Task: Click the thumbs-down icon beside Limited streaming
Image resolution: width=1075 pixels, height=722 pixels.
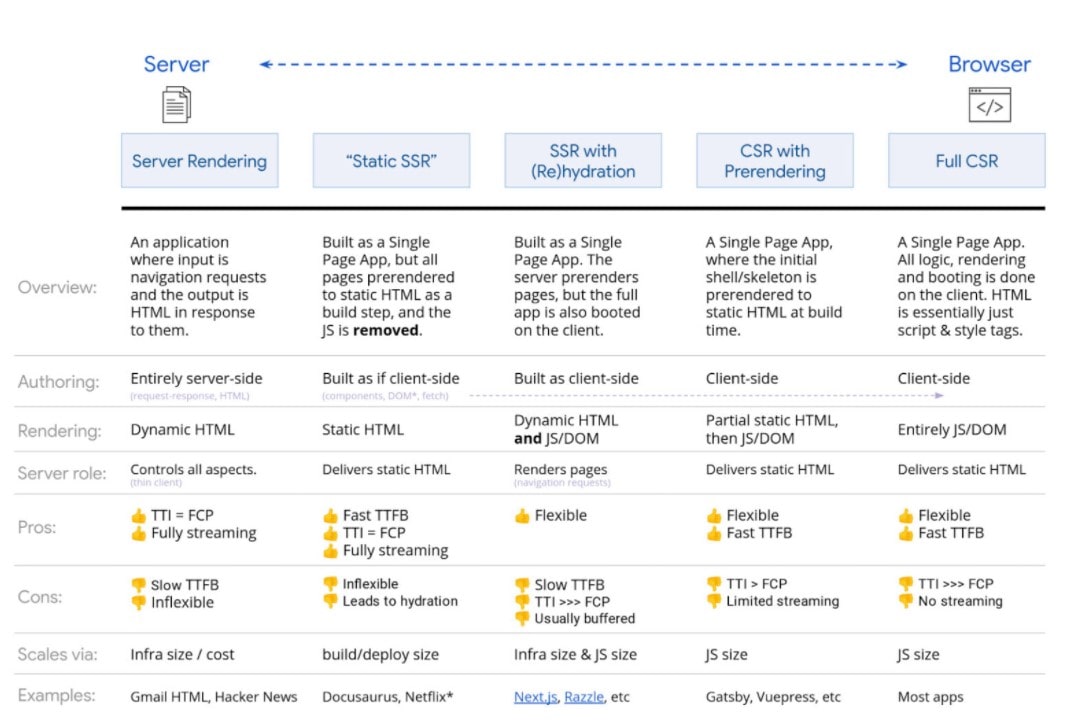Action: tap(714, 601)
